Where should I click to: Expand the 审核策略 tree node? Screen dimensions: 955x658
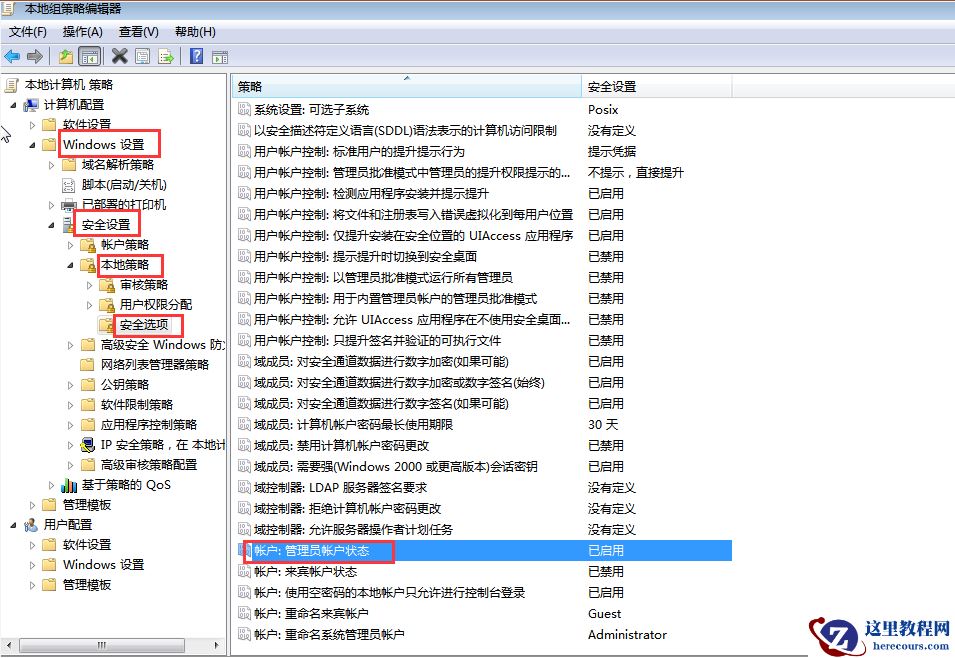[x=89, y=284]
